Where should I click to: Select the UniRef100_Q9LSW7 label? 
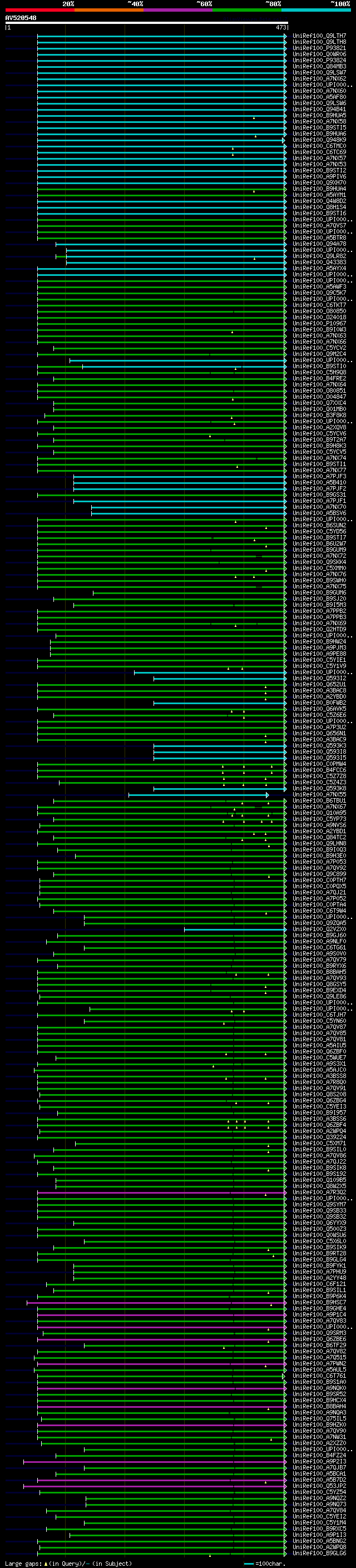(319, 72)
